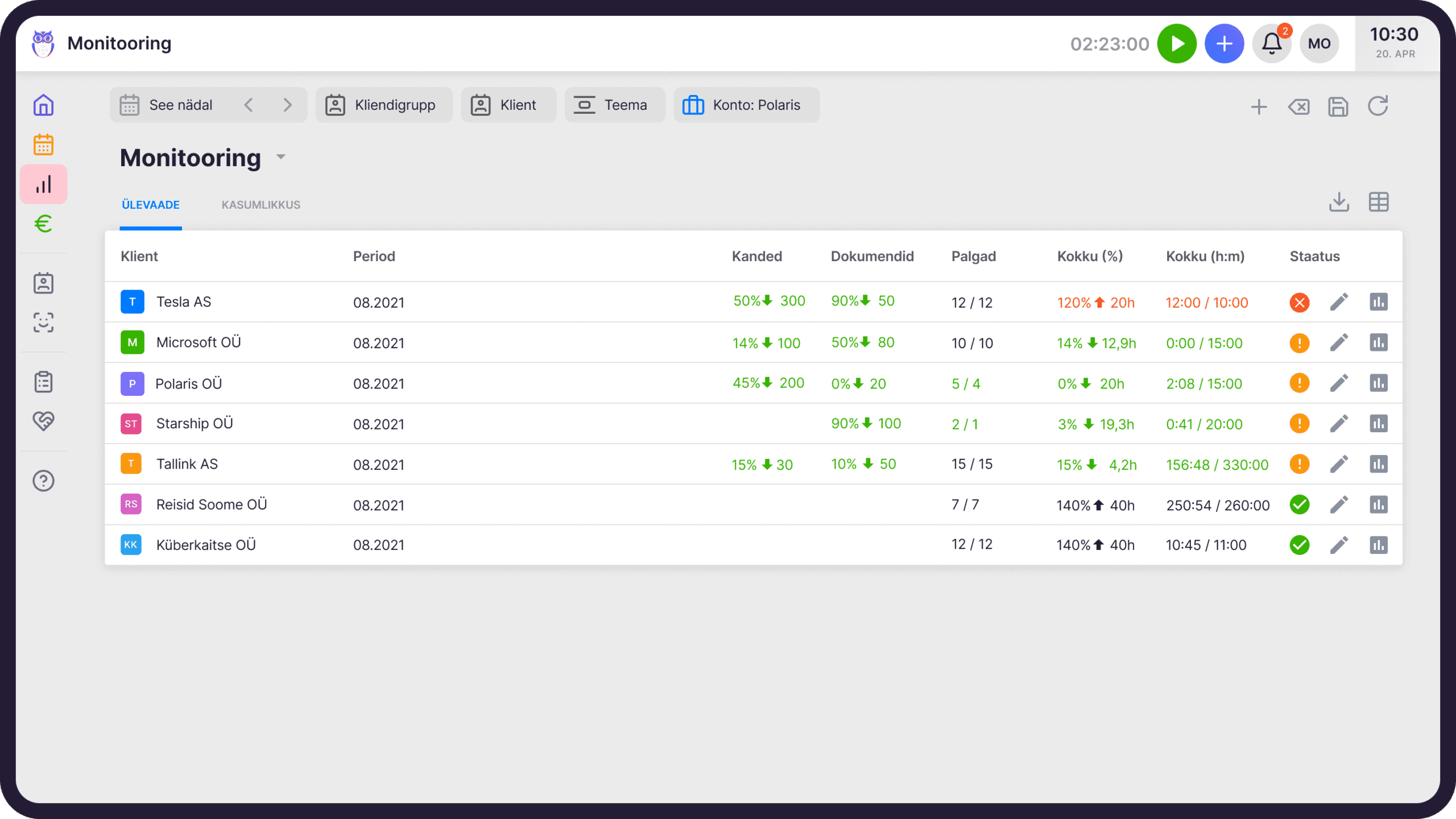
Task: Edit the Küberkaitse OÜ row
Action: [1339, 545]
